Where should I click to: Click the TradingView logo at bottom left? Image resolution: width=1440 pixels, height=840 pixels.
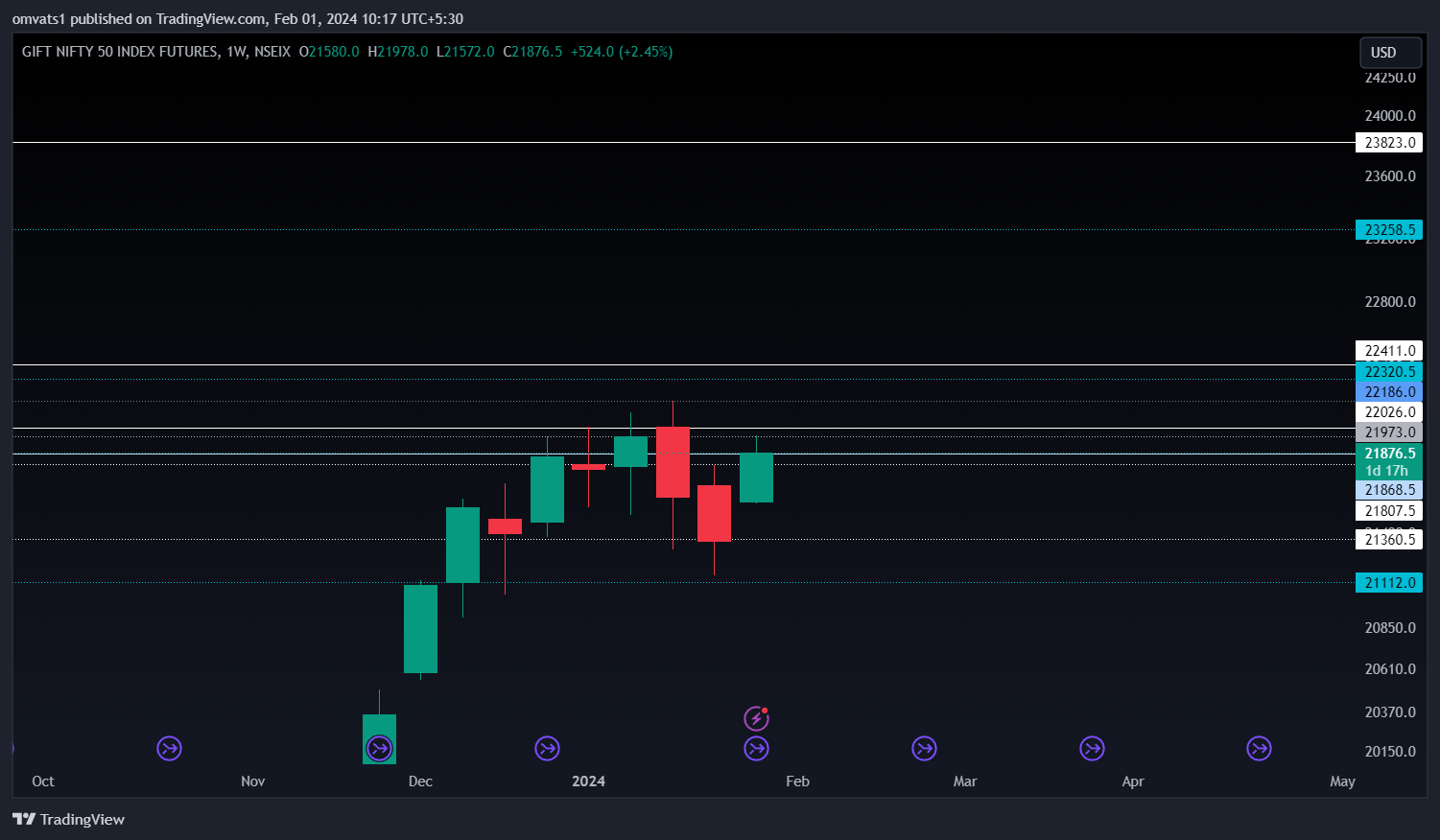68,819
